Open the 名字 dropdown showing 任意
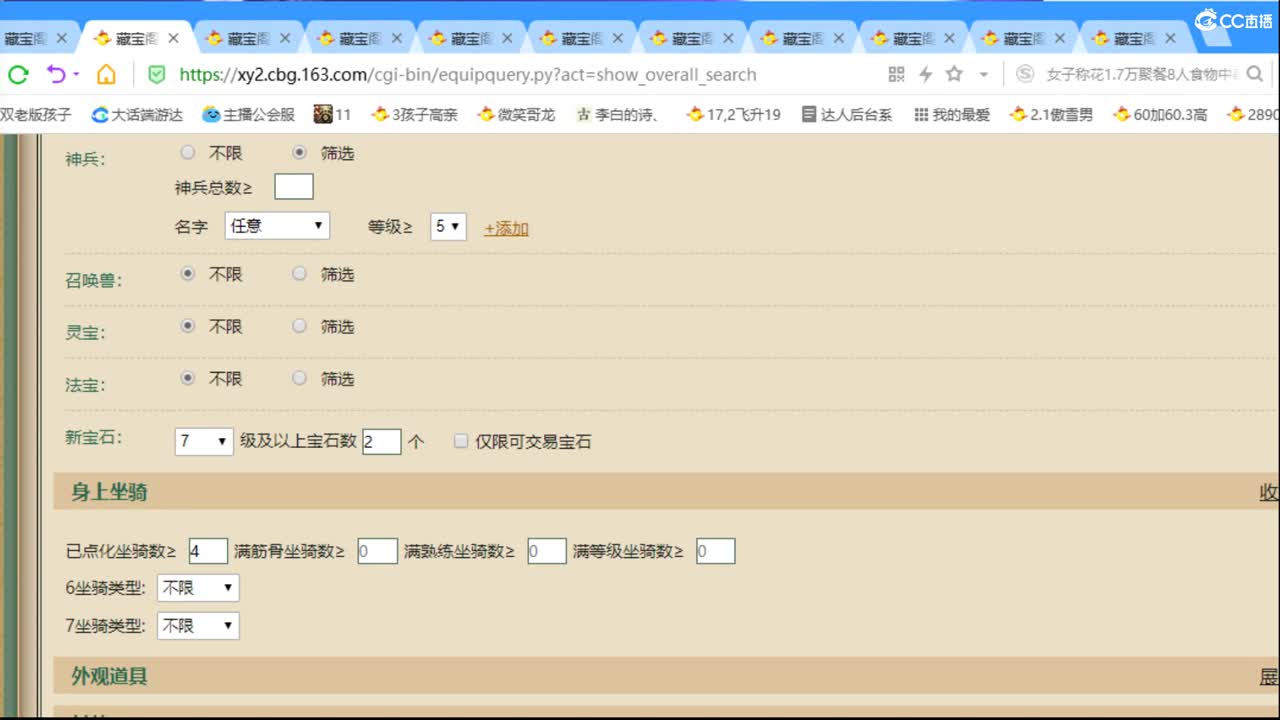This screenshot has width=1280, height=720. pos(277,226)
